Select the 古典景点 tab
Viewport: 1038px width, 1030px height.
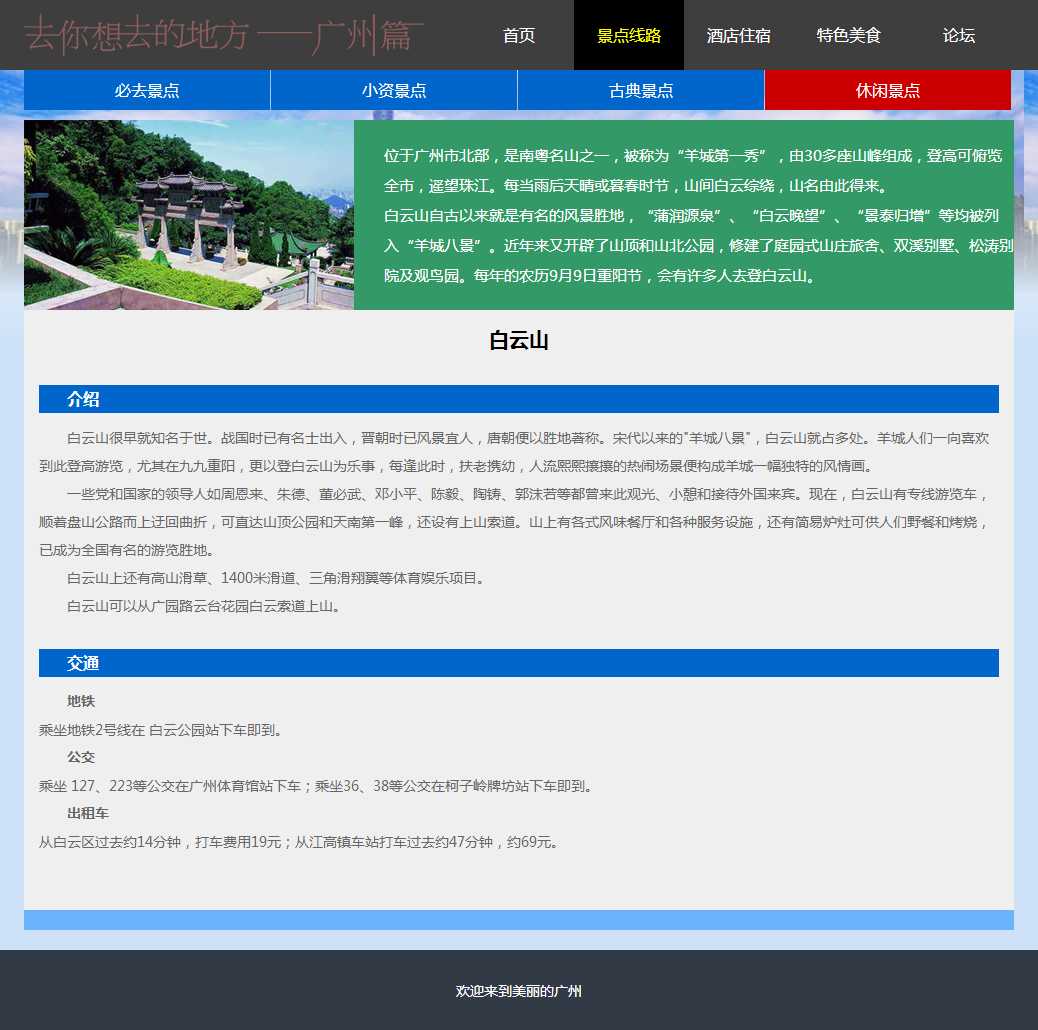click(641, 91)
